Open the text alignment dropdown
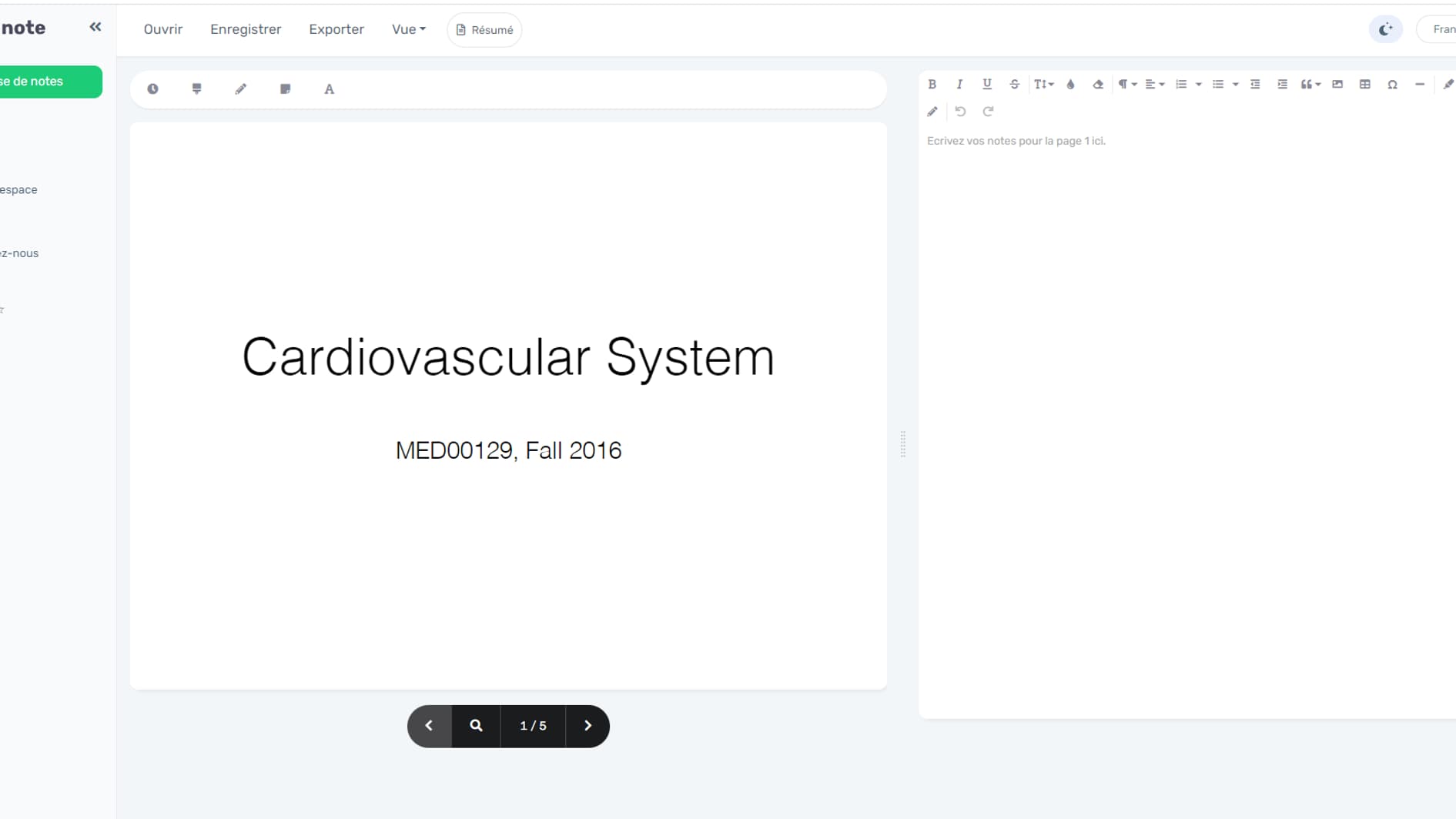The image size is (1456, 819). point(1153,85)
